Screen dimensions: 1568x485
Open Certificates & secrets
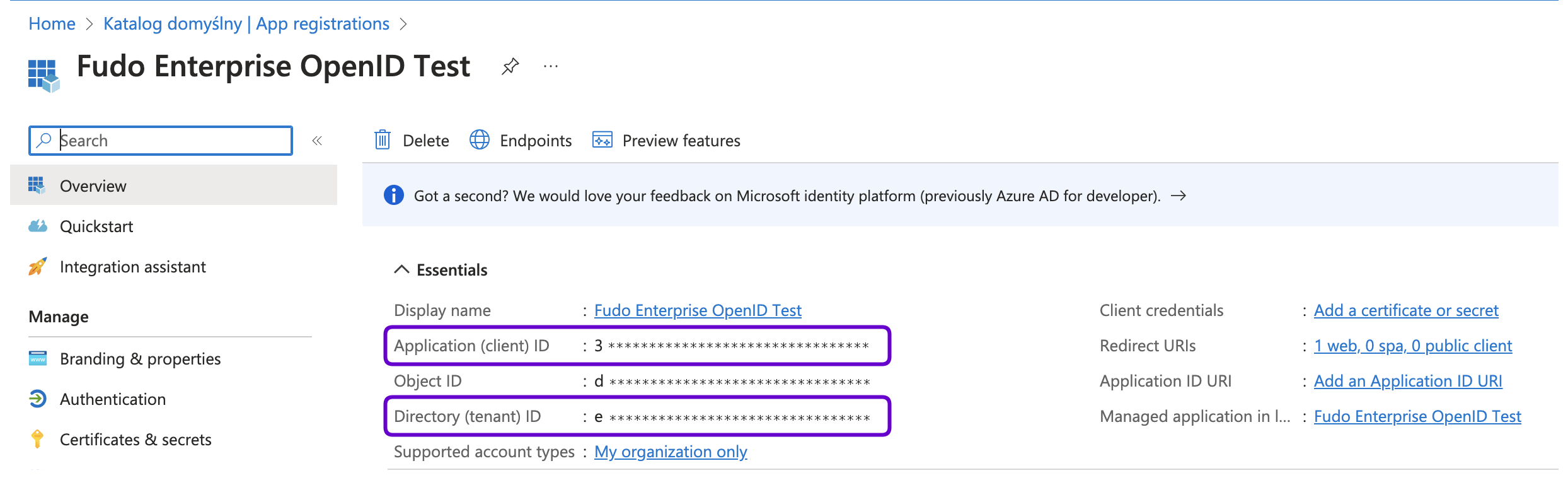[135, 440]
